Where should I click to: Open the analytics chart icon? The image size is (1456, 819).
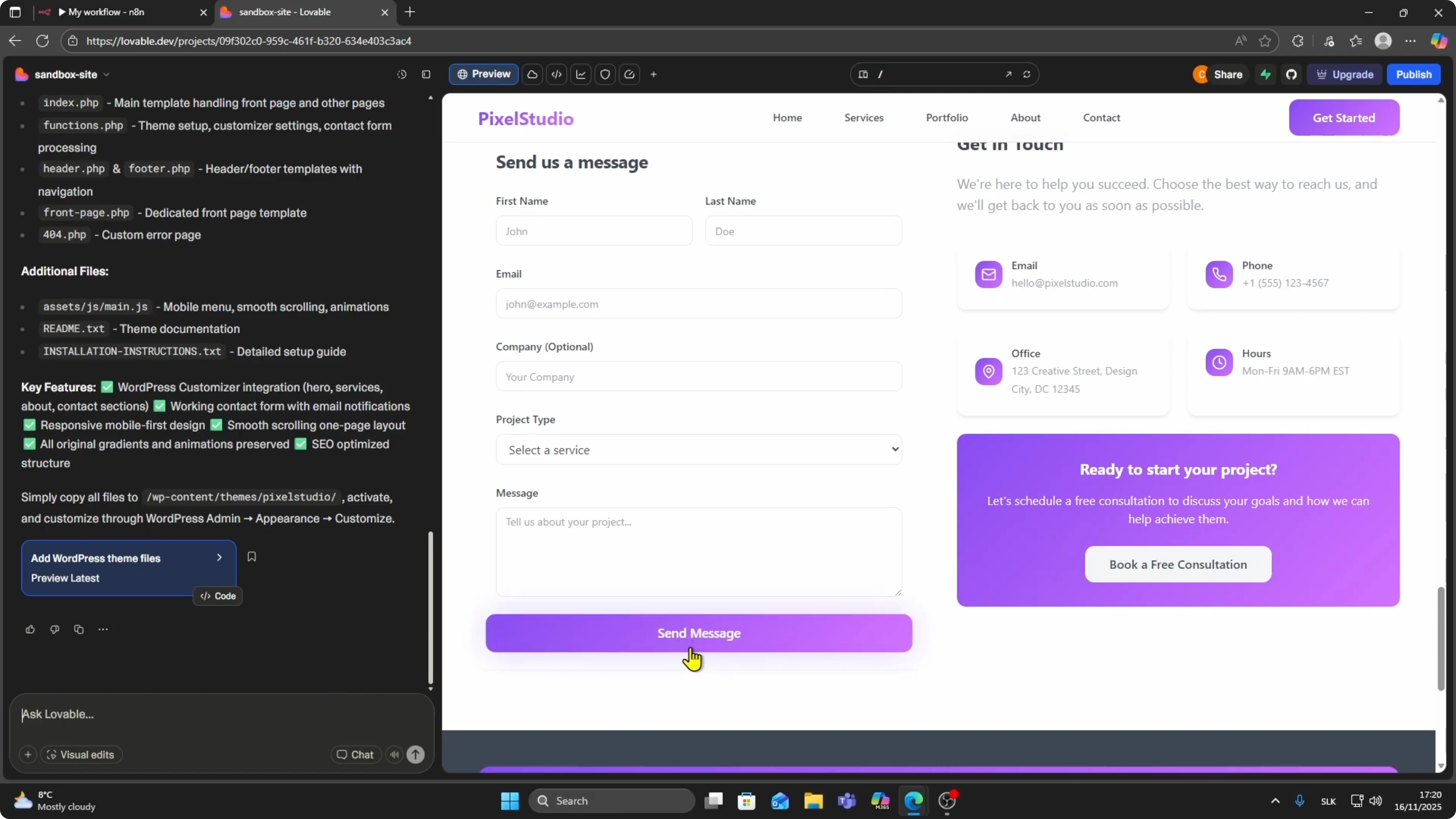[581, 74]
